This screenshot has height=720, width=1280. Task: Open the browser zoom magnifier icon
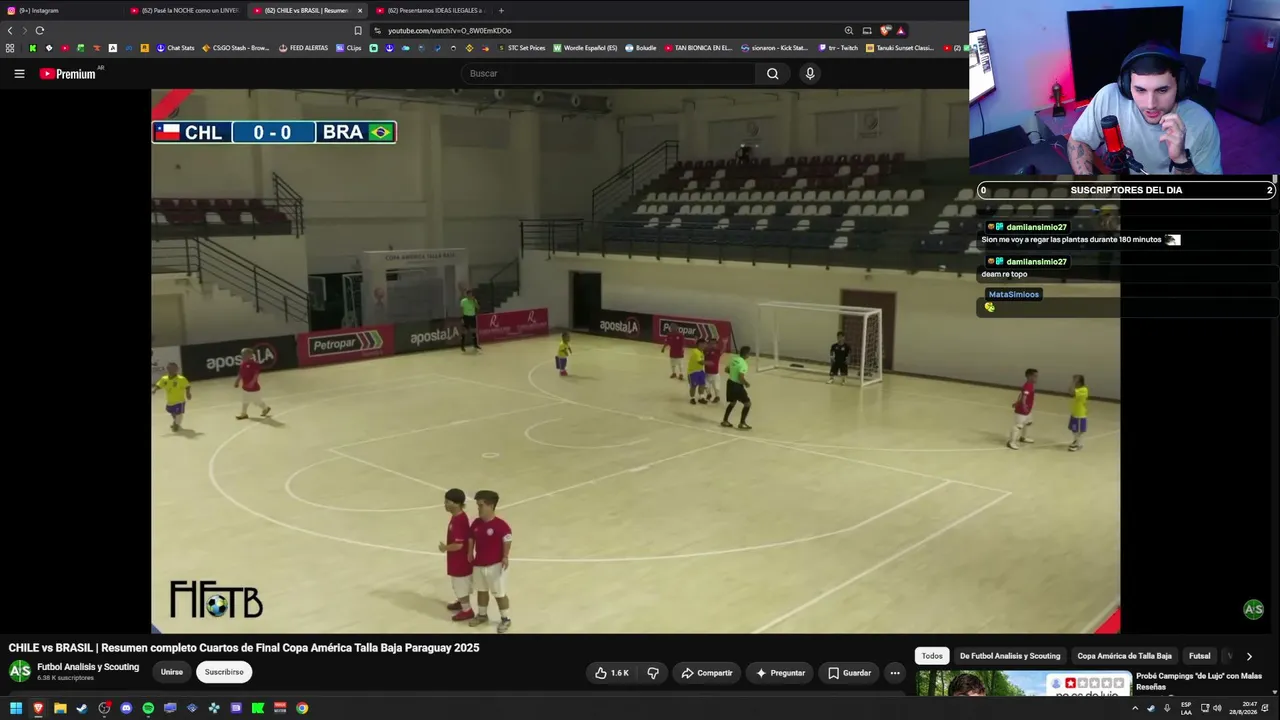coord(849,30)
